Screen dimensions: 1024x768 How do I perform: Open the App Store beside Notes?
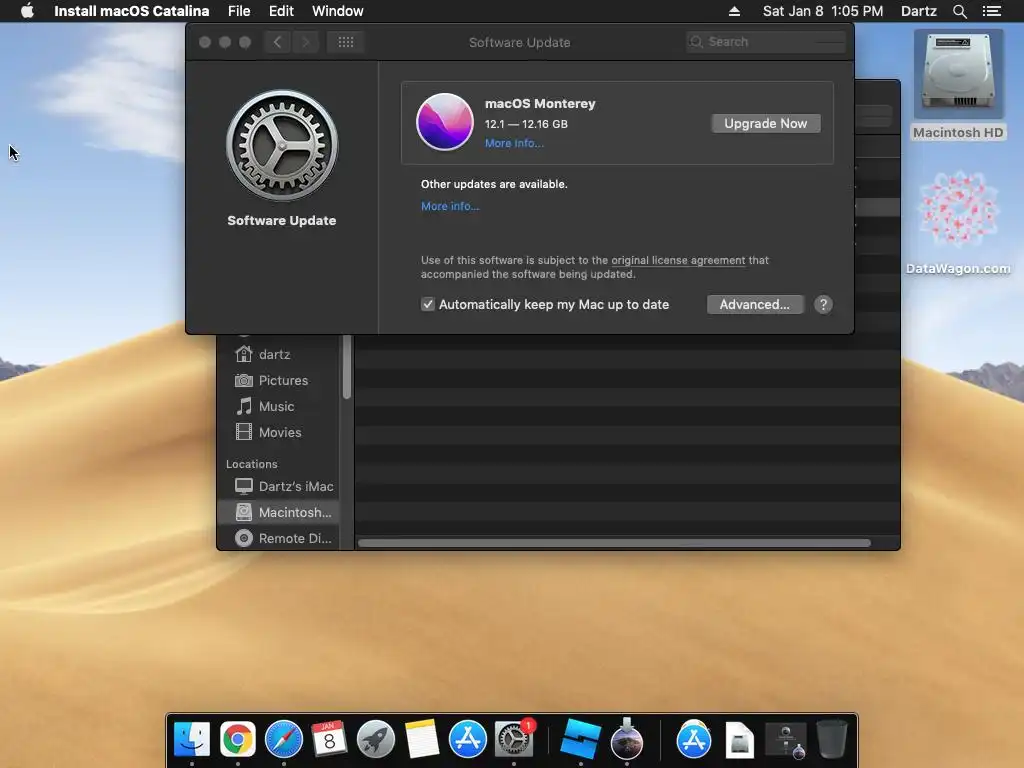coord(468,739)
